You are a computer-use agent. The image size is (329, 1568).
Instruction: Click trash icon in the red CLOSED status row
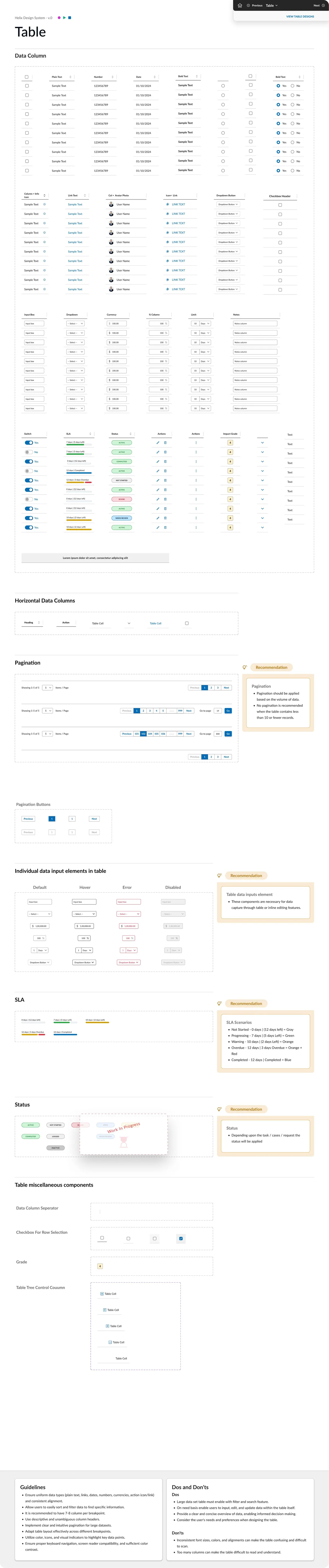click(x=165, y=499)
